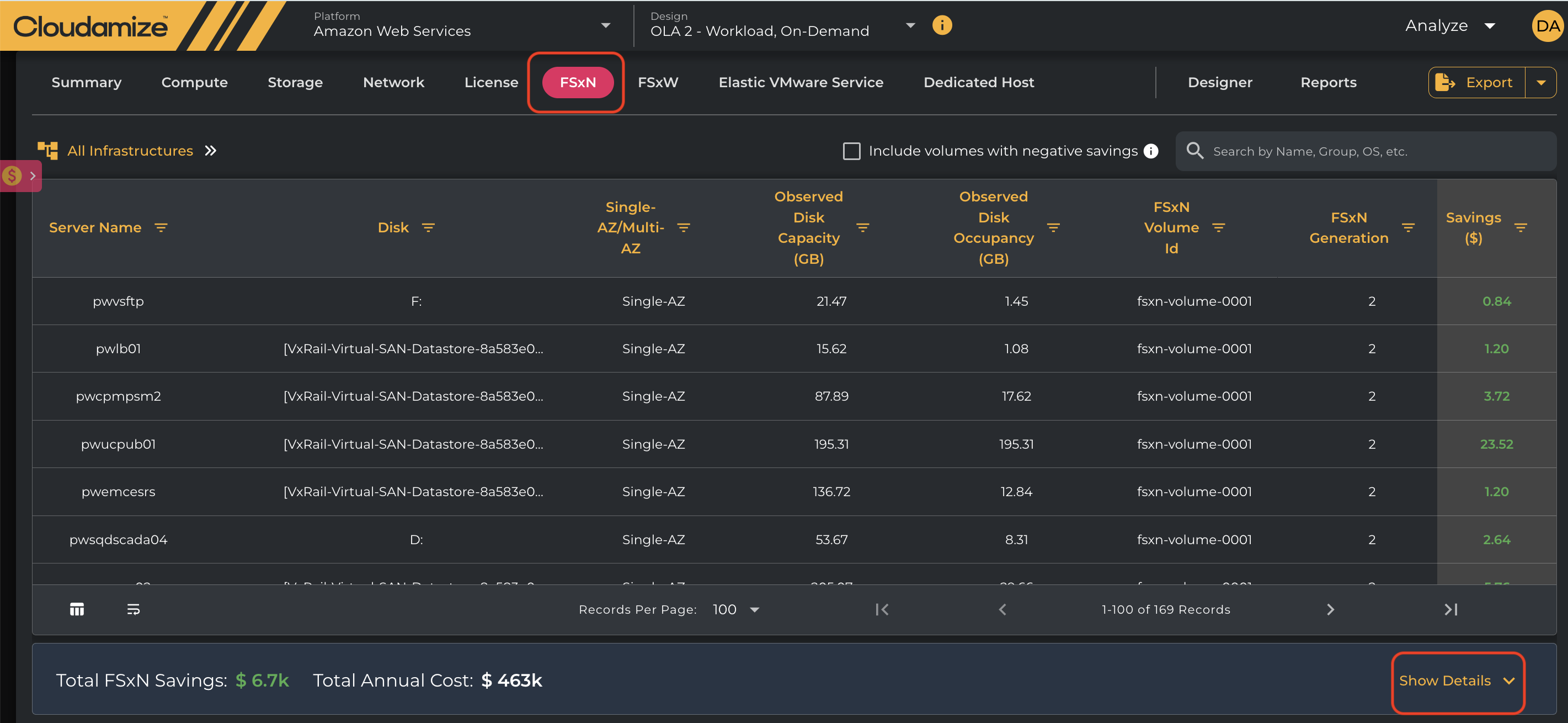The image size is (1568, 723).
Task: Open the Export options arrow
Action: pos(1540,82)
